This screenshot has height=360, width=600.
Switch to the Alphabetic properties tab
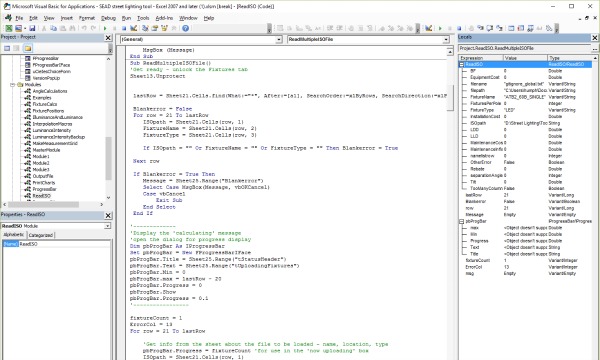14,235
